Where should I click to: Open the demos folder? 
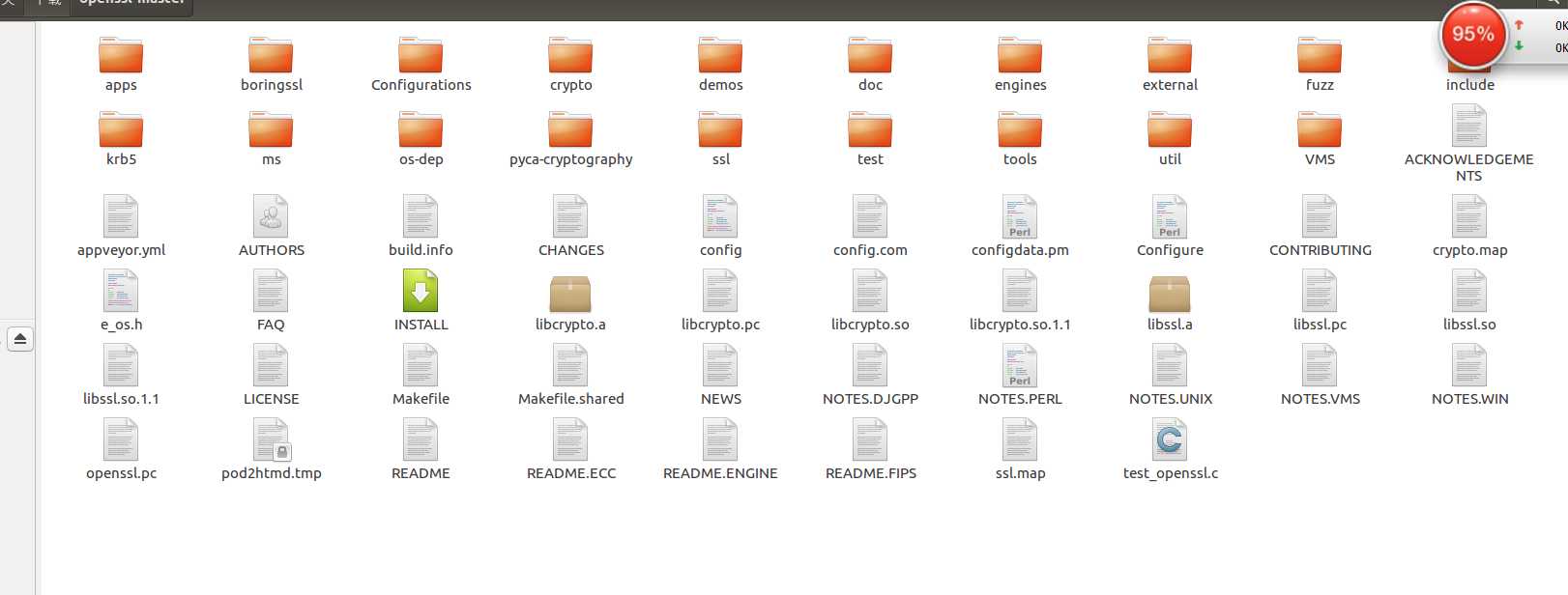[720, 55]
